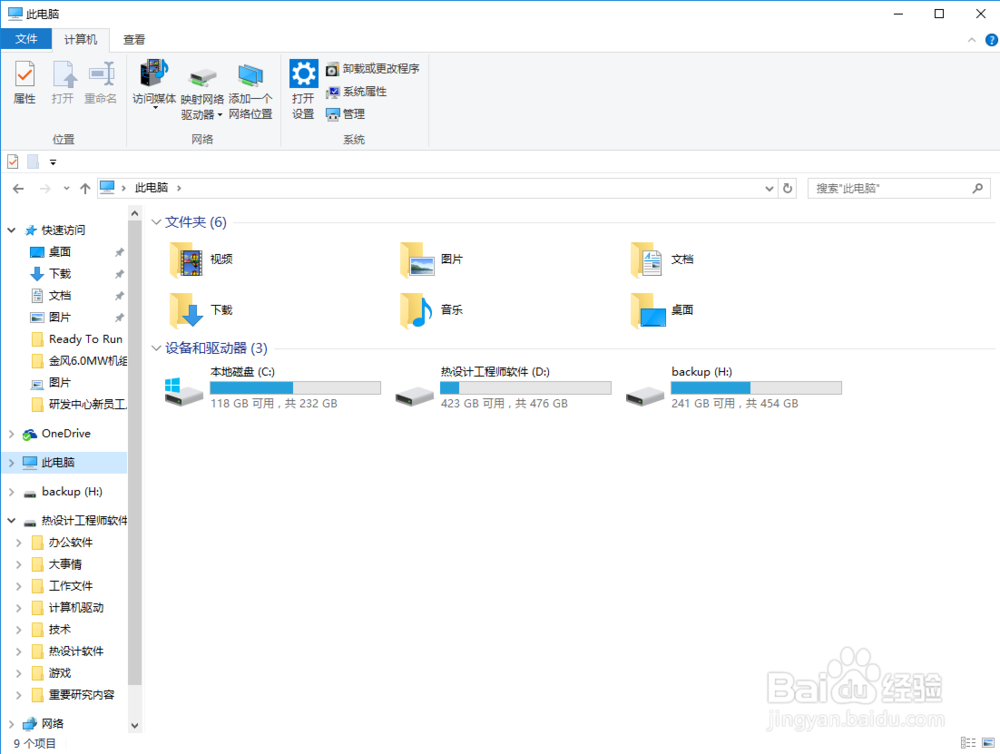This screenshot has height=754, width=1000.
Task: Collapse the 设备和驱动器 (3) section
Action: point(156,348)
